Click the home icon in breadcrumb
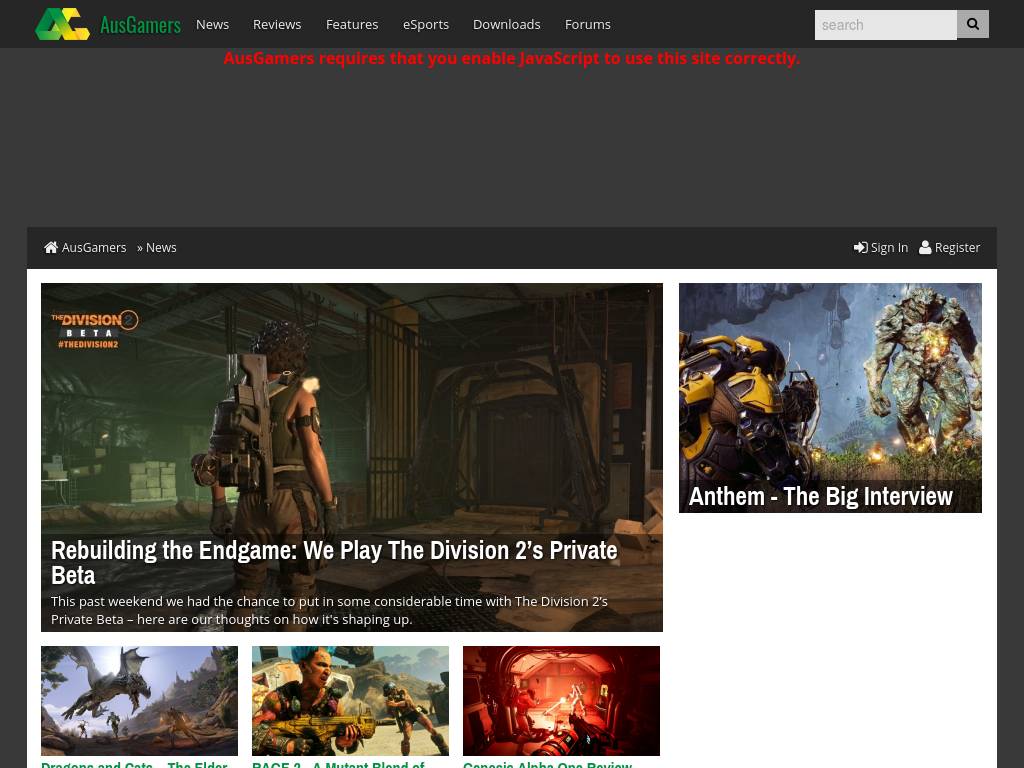 51,247
